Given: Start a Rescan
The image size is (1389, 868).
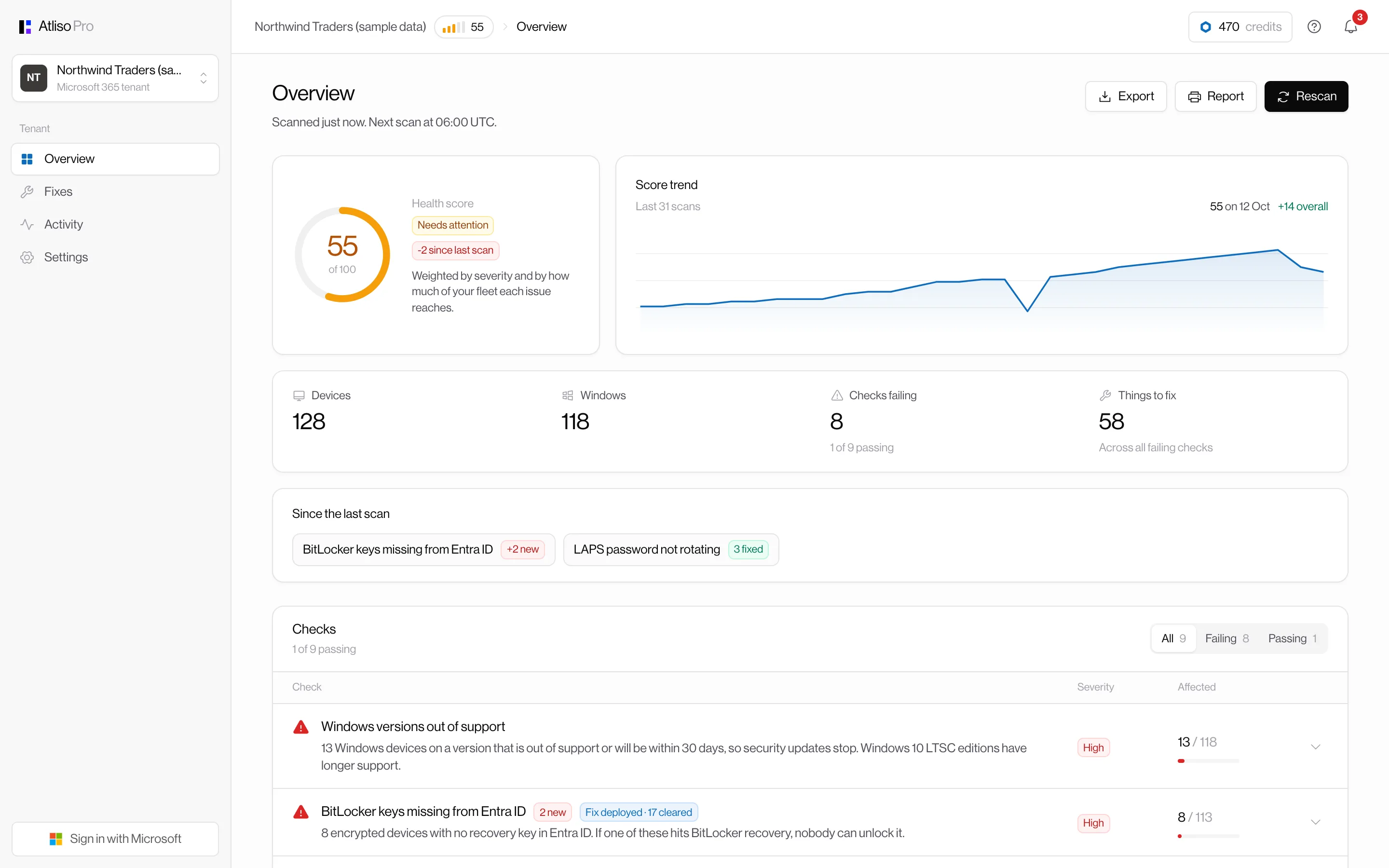Looking at the screenshot, I should pos(1307,96).
